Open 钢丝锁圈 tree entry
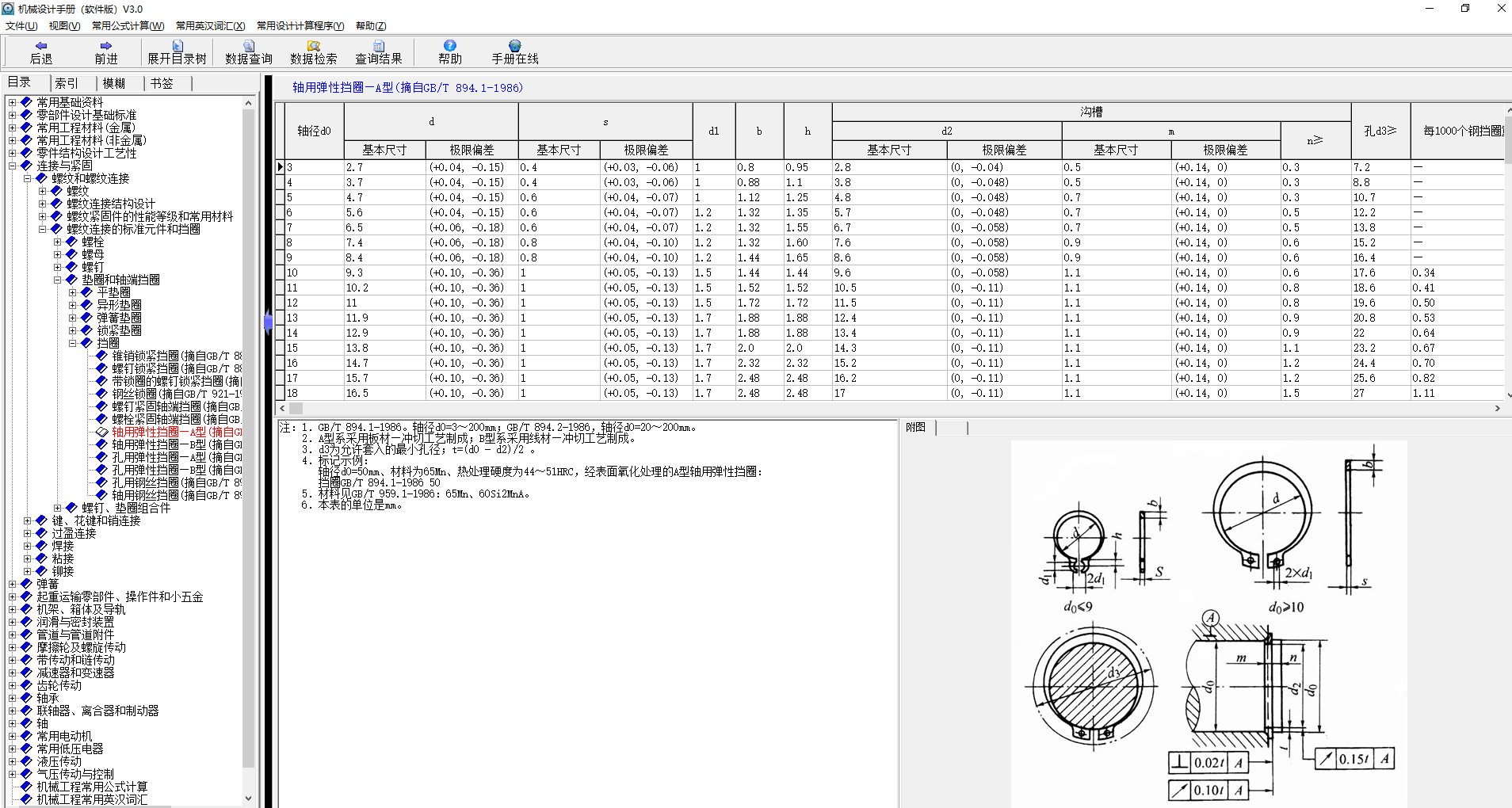1512x808 pixels. point(176,394)
